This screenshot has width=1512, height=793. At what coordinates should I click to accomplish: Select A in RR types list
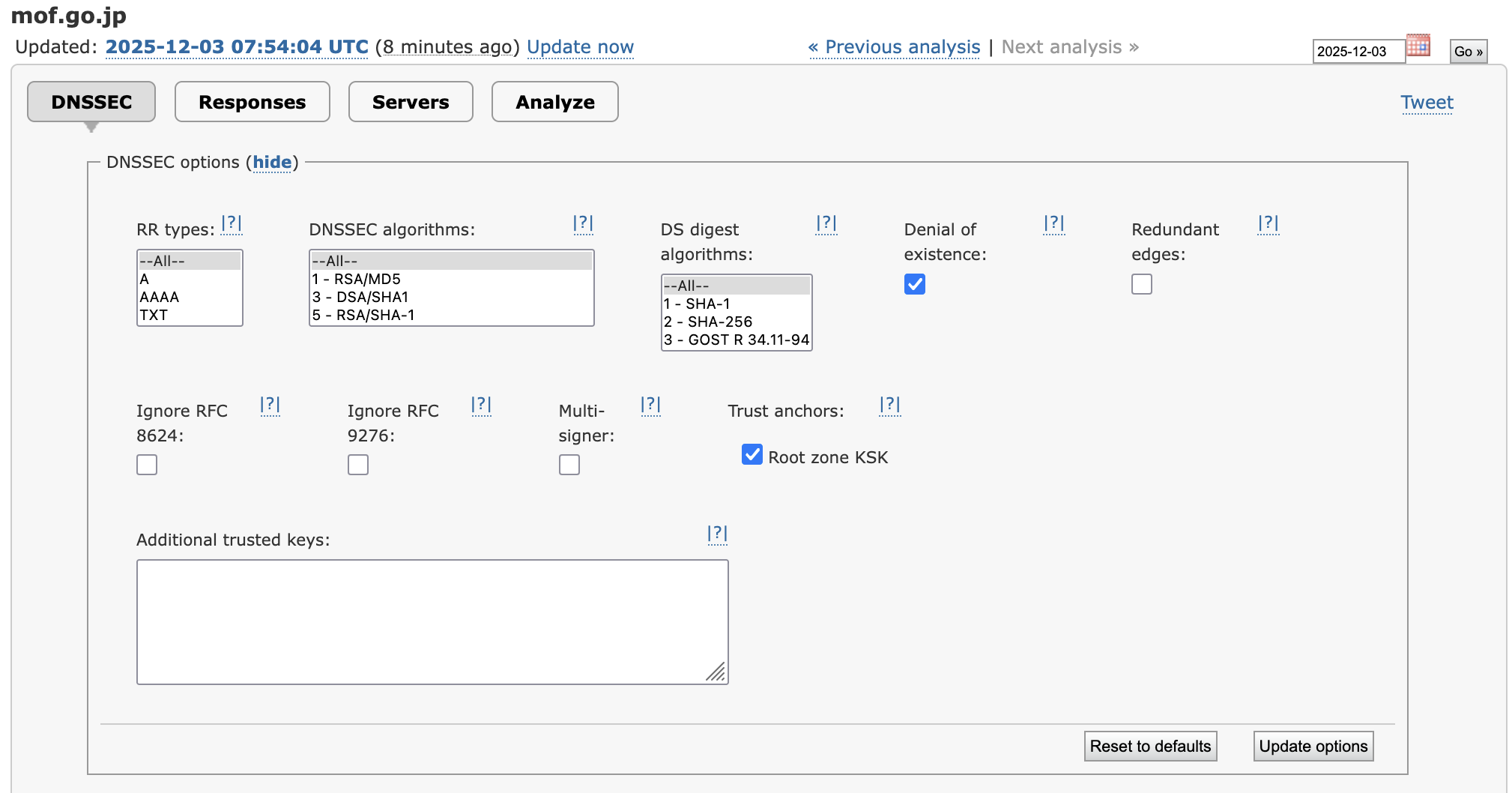(x=190, y=279)
